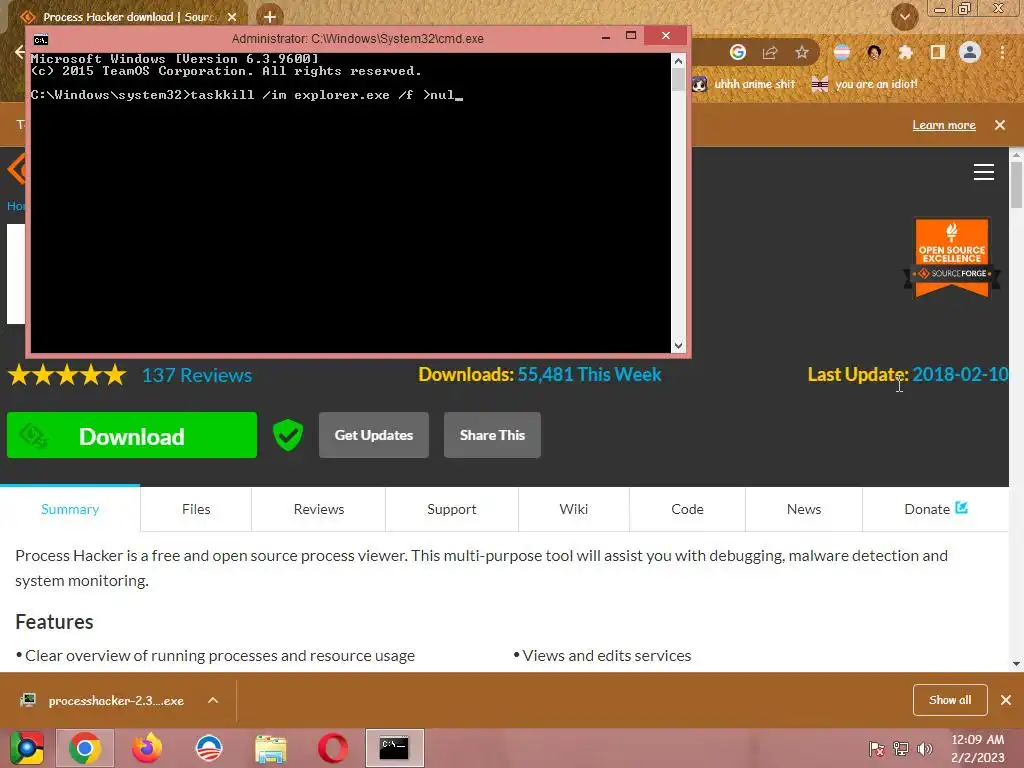
Task: Click the Windows Start button
Action: pyautogui.click(x=27, y=748)
